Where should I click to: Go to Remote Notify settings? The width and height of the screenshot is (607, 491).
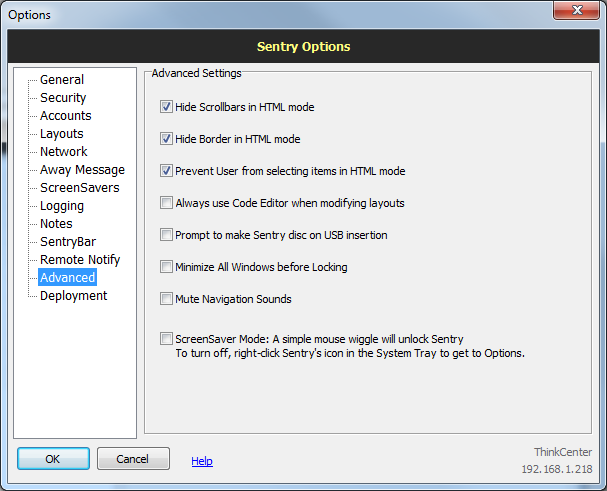[x=80, y=259]
